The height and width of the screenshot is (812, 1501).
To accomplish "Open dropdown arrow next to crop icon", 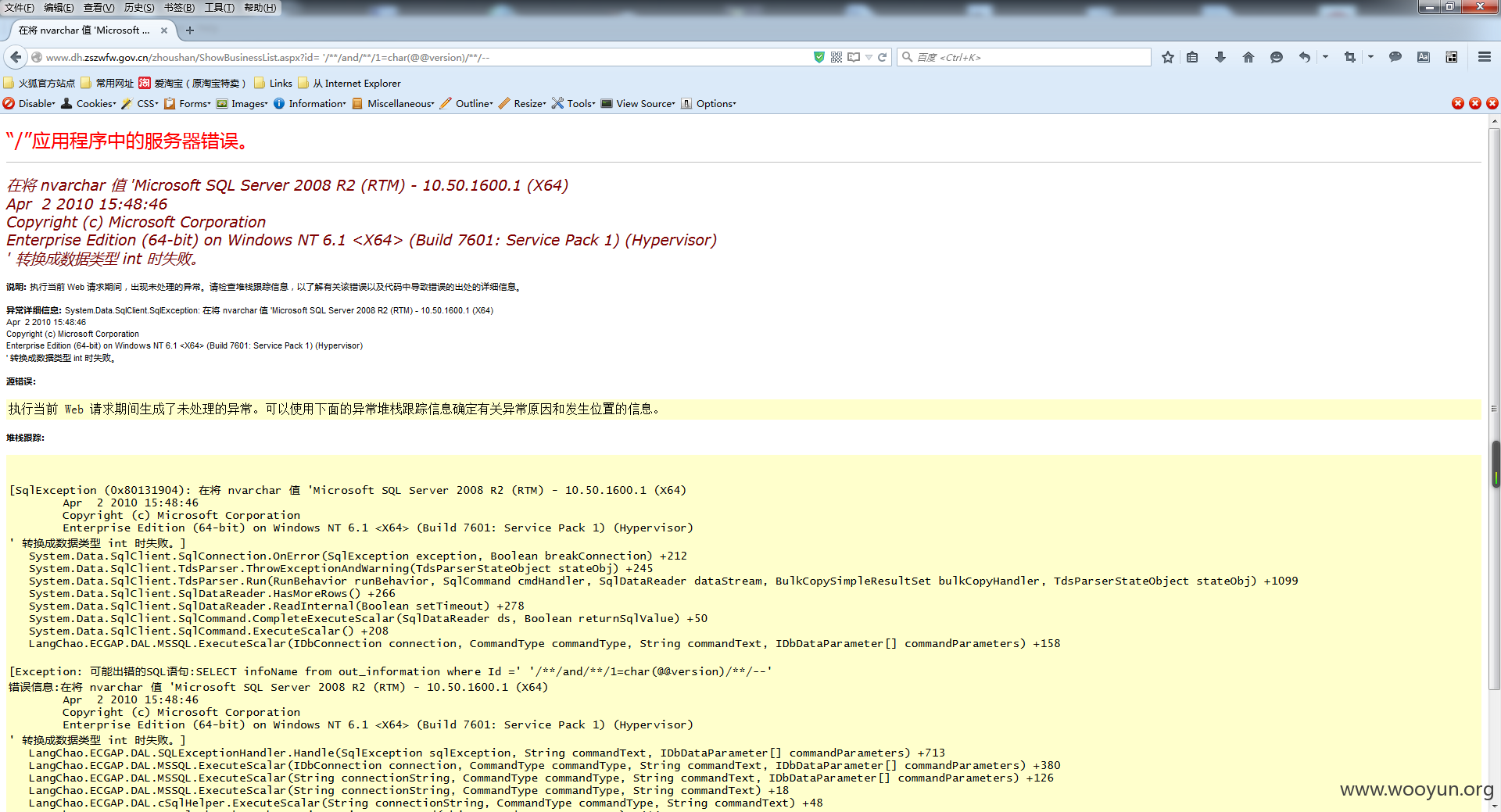I will [1370, 57].
